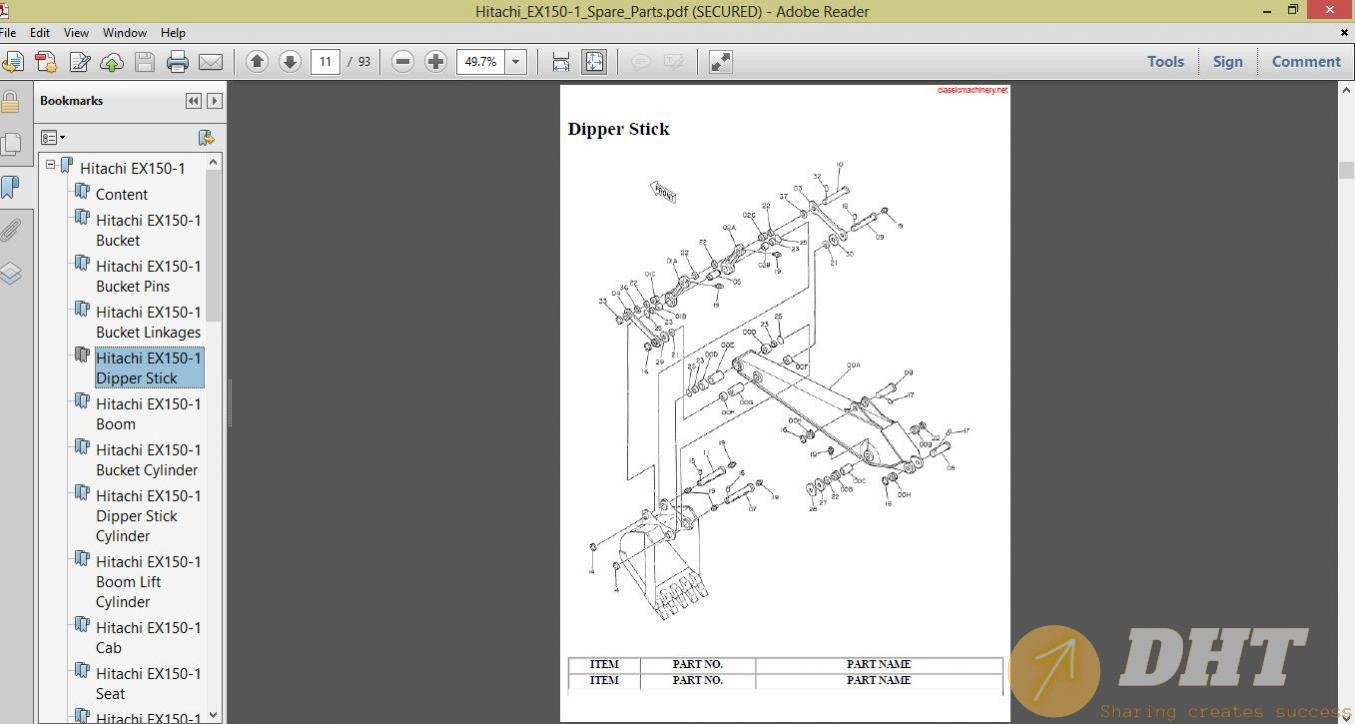Open the Sign pane

click(1227, 62)
